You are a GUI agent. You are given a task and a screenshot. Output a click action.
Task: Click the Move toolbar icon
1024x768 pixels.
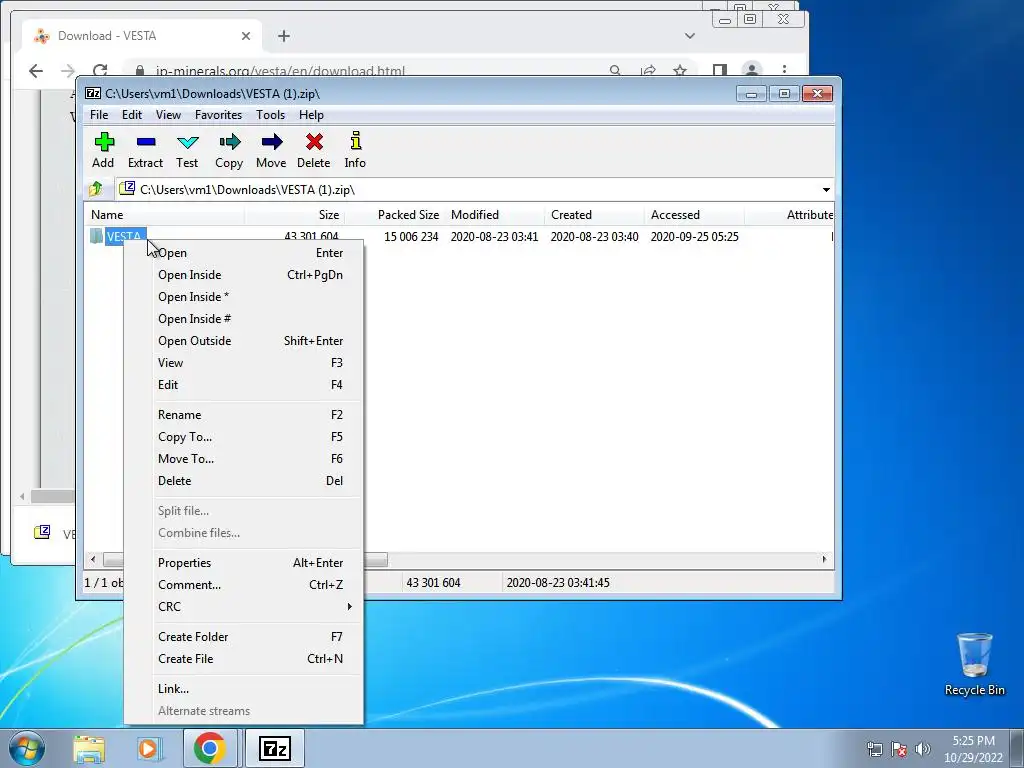click(x=272, y=142)
